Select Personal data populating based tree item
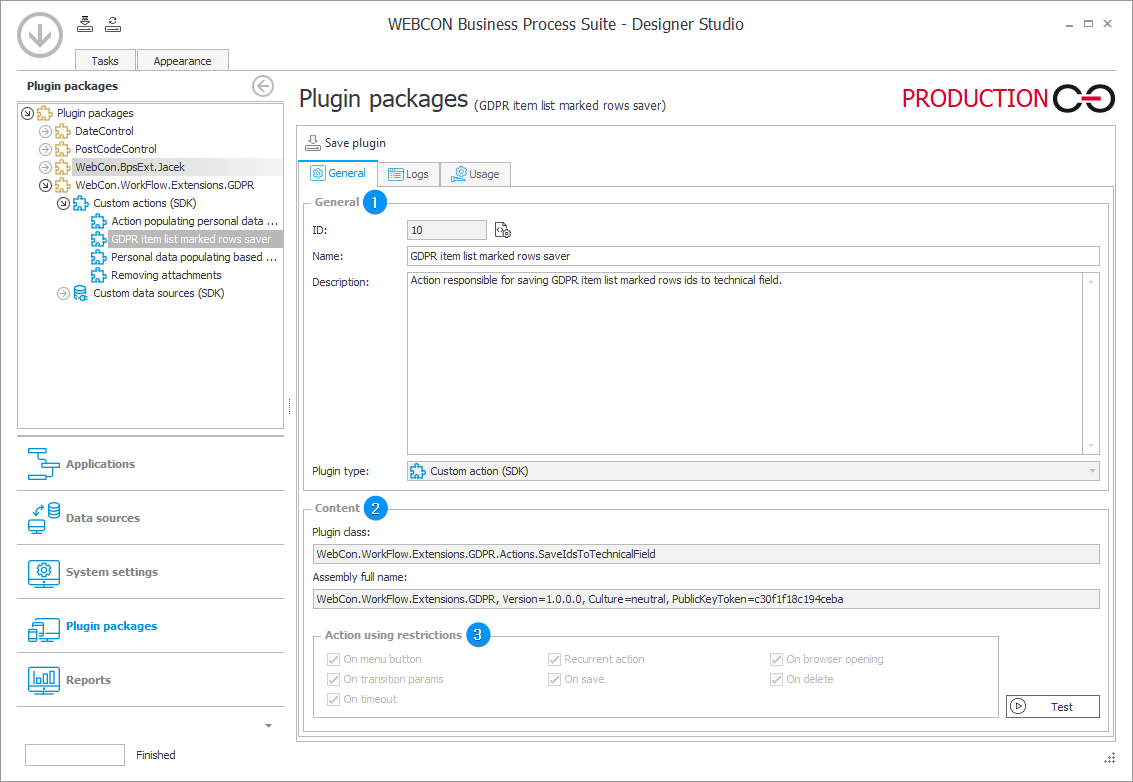 click(194, 257)
